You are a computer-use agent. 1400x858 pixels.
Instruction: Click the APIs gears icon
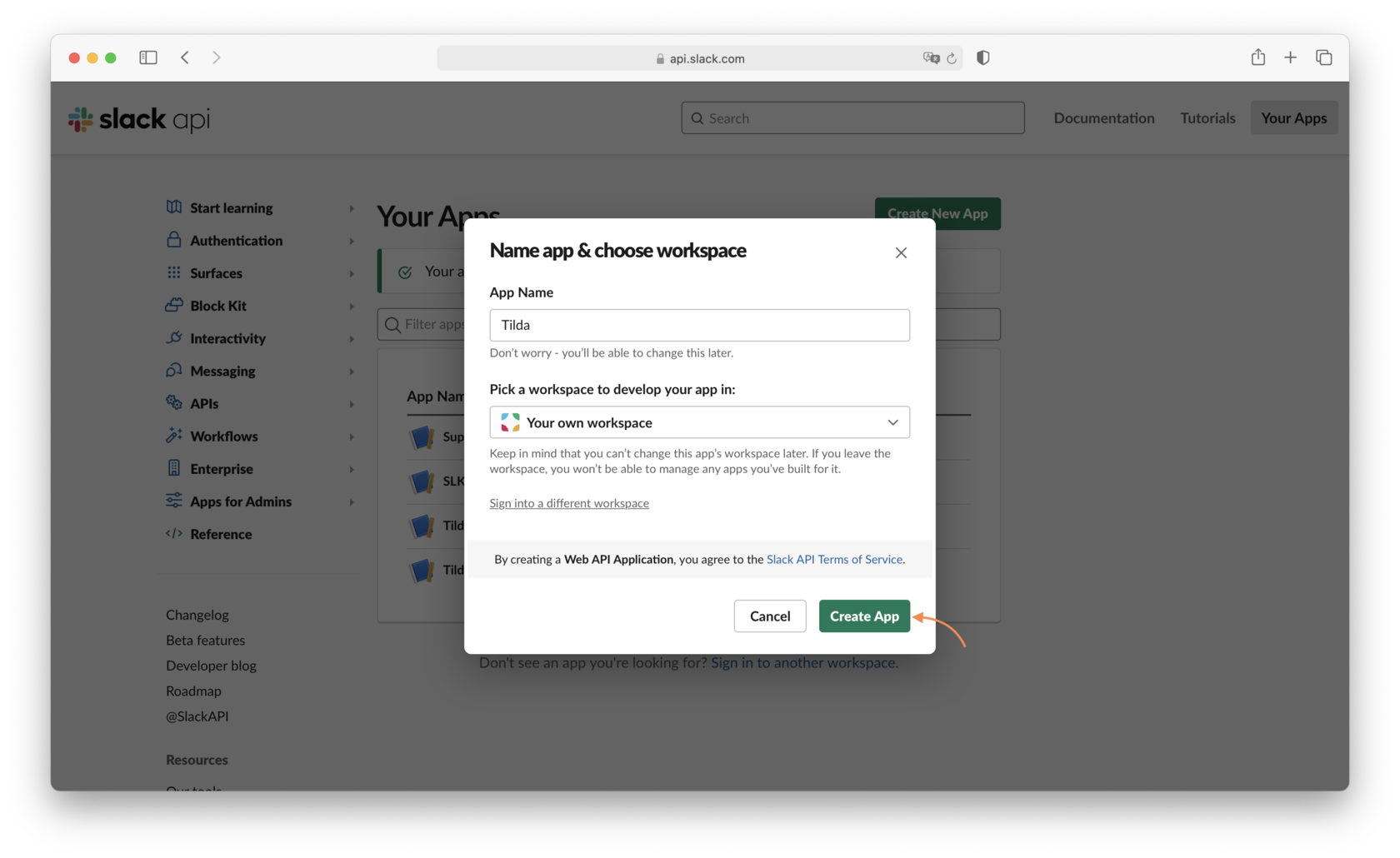point(173,402)
